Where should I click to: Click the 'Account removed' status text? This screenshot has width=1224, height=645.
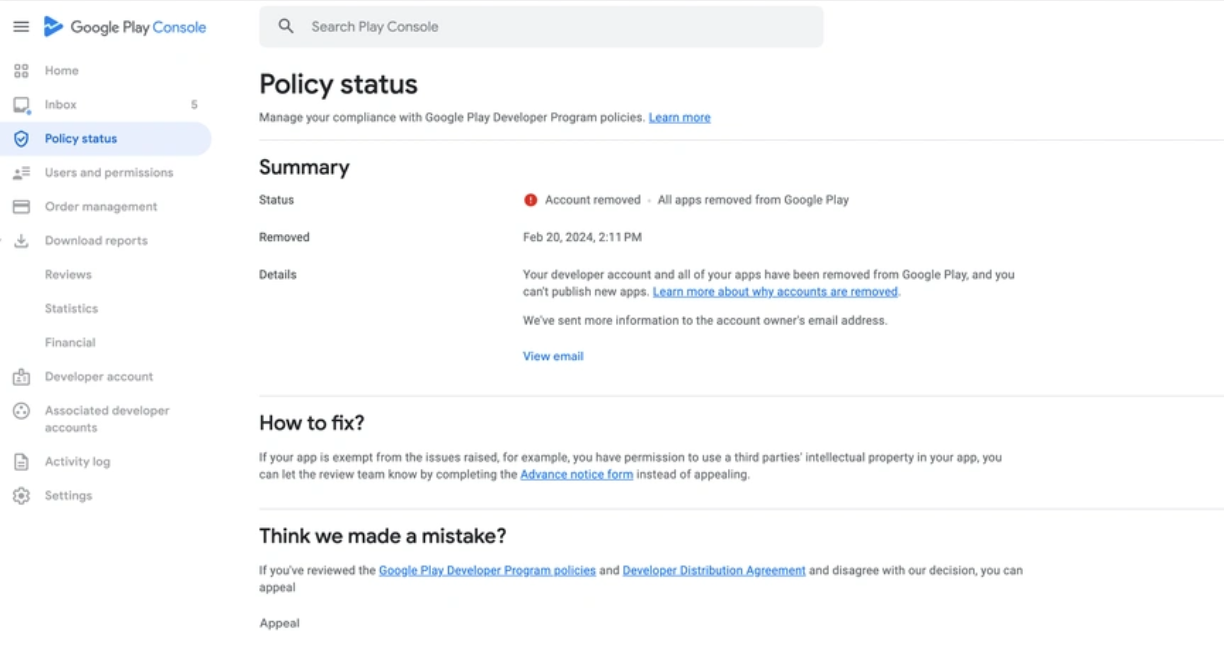pos(593,200)
